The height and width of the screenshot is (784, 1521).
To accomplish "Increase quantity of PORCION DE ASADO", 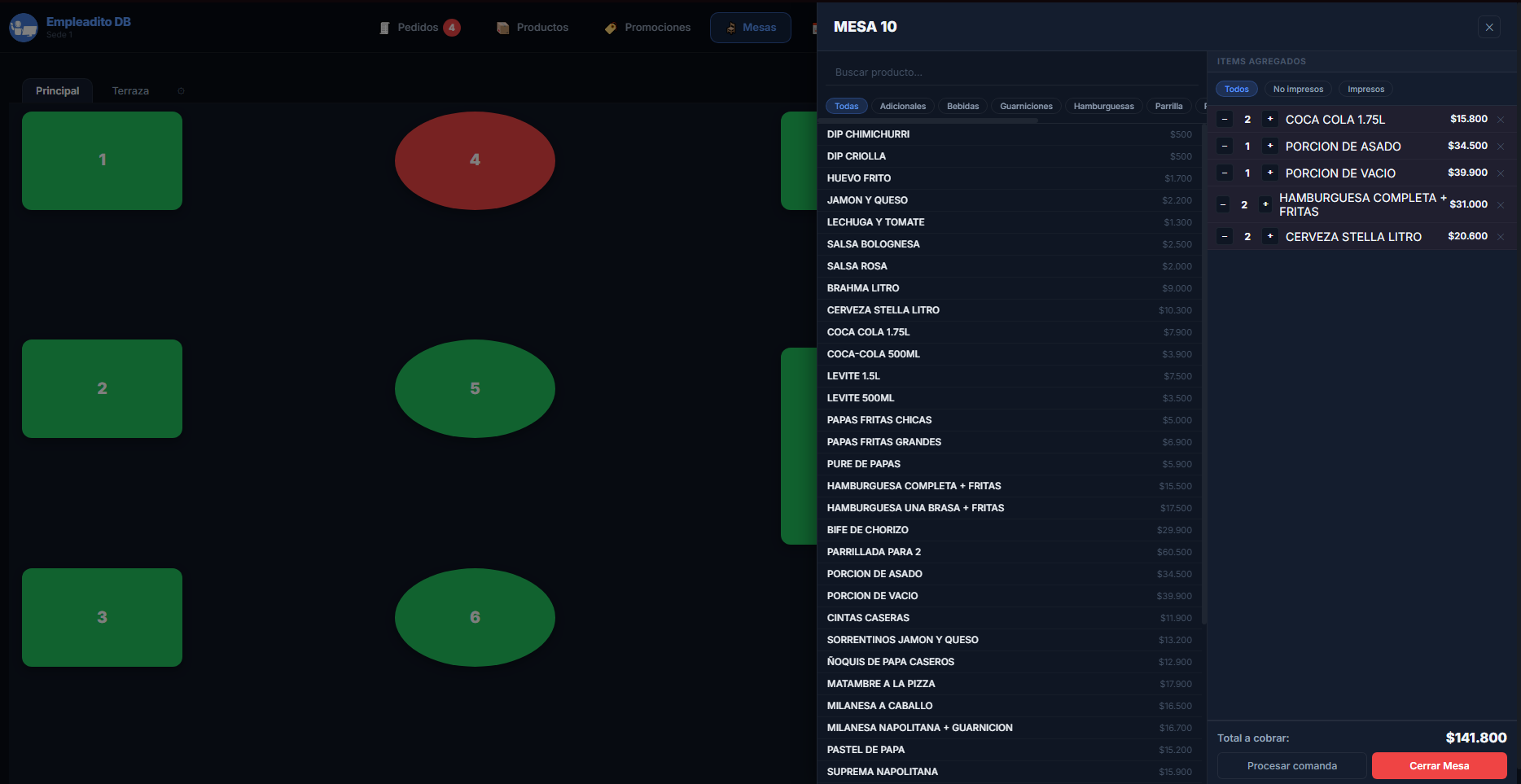I will click(1269, 147).
